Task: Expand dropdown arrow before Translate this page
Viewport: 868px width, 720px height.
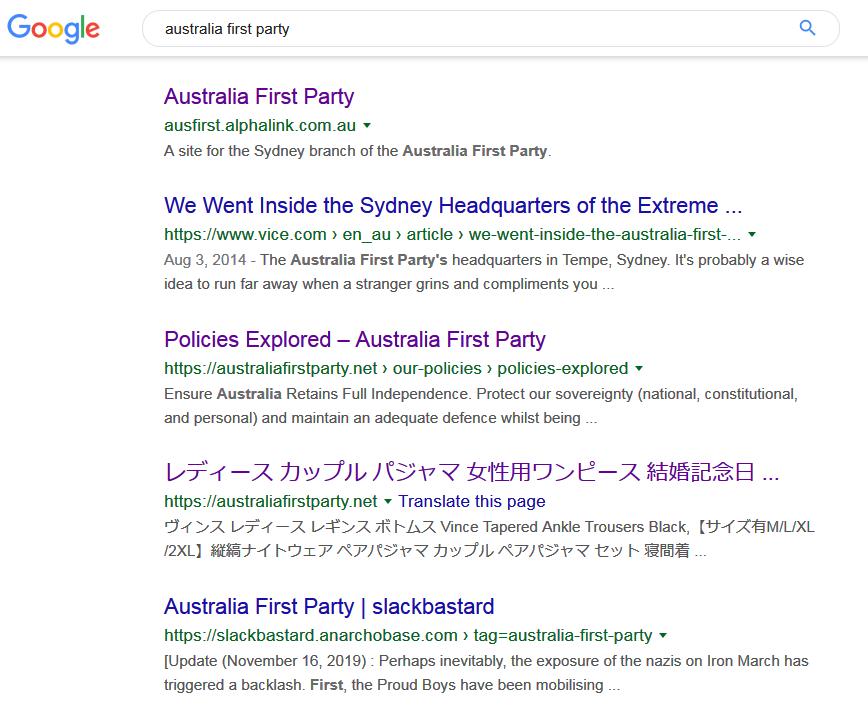Action: (x=388, y=501)
